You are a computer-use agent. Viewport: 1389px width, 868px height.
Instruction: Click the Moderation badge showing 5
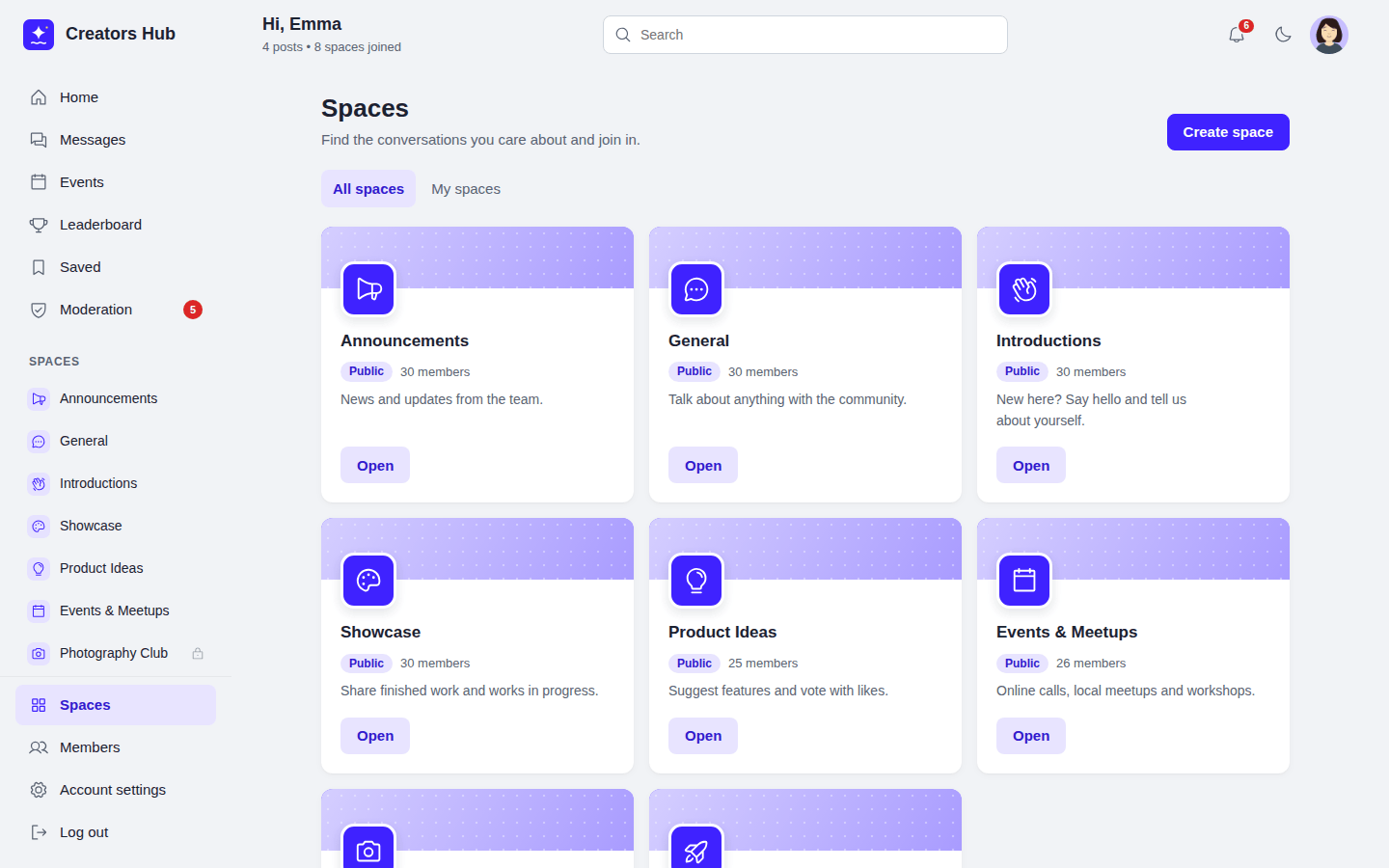[x=193, y=310]
